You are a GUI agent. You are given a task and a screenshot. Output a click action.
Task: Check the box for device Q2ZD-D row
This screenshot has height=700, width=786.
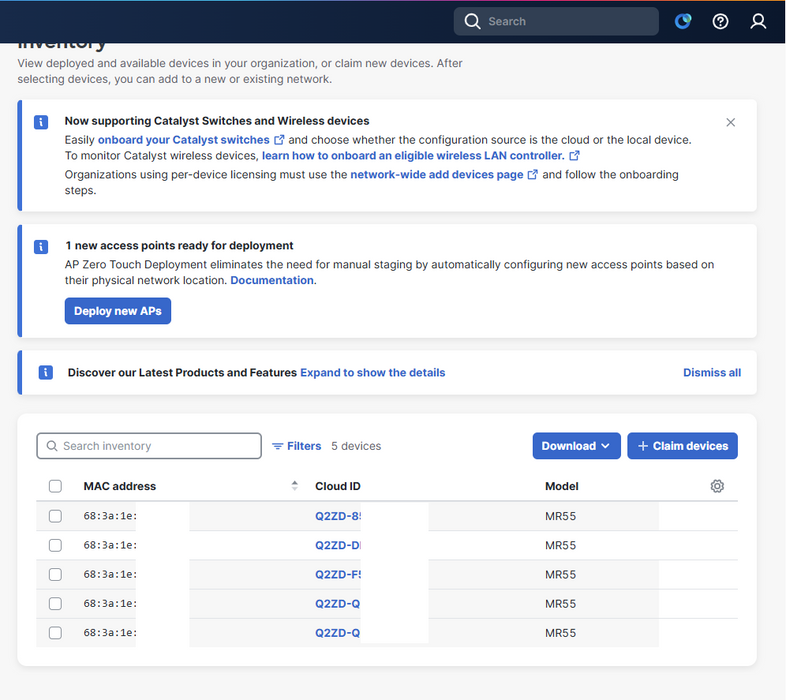click(55, 545)
